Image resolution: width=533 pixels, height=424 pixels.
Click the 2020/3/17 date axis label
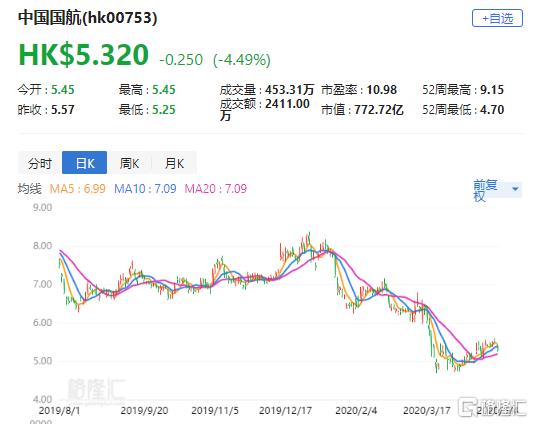tap(427, 410)
